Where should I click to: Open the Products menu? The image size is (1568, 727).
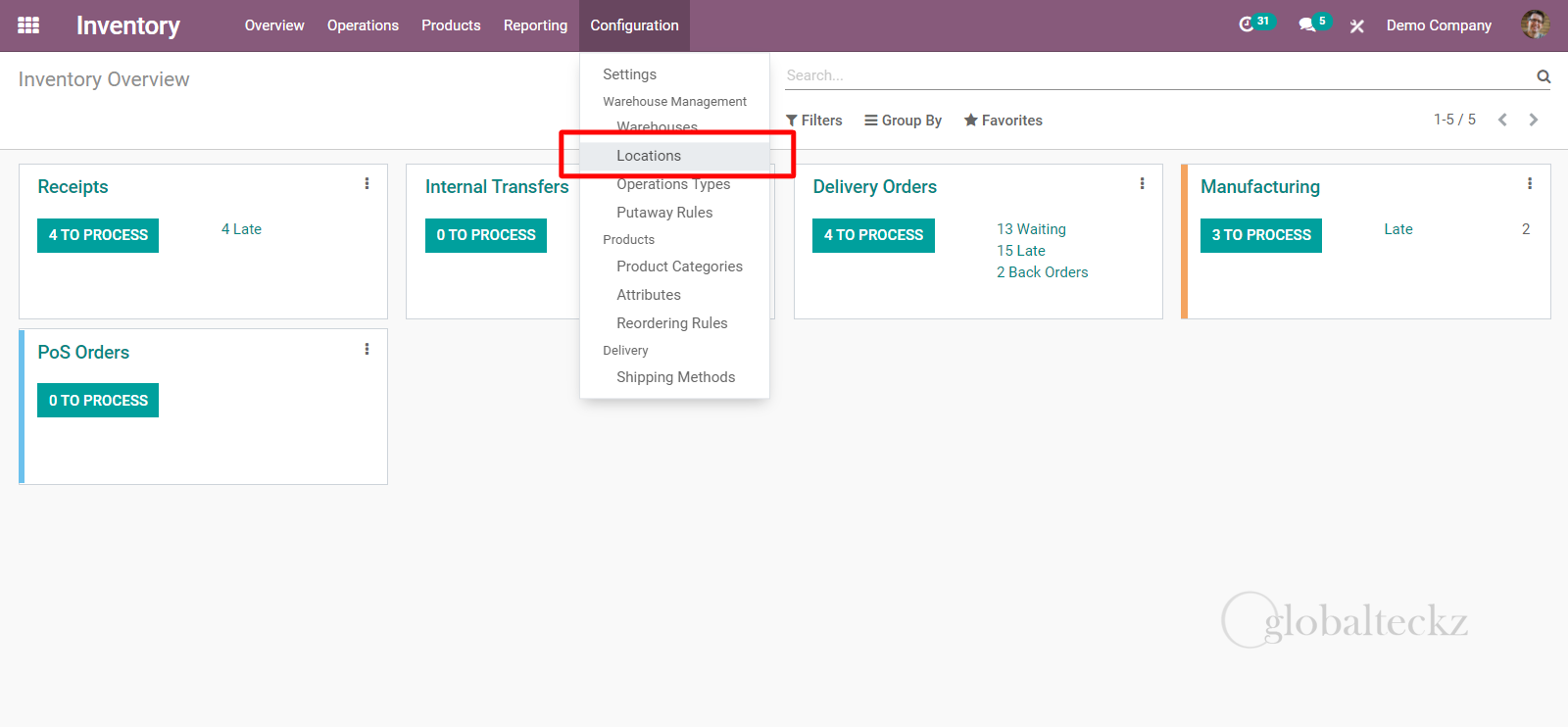[451, 25]
